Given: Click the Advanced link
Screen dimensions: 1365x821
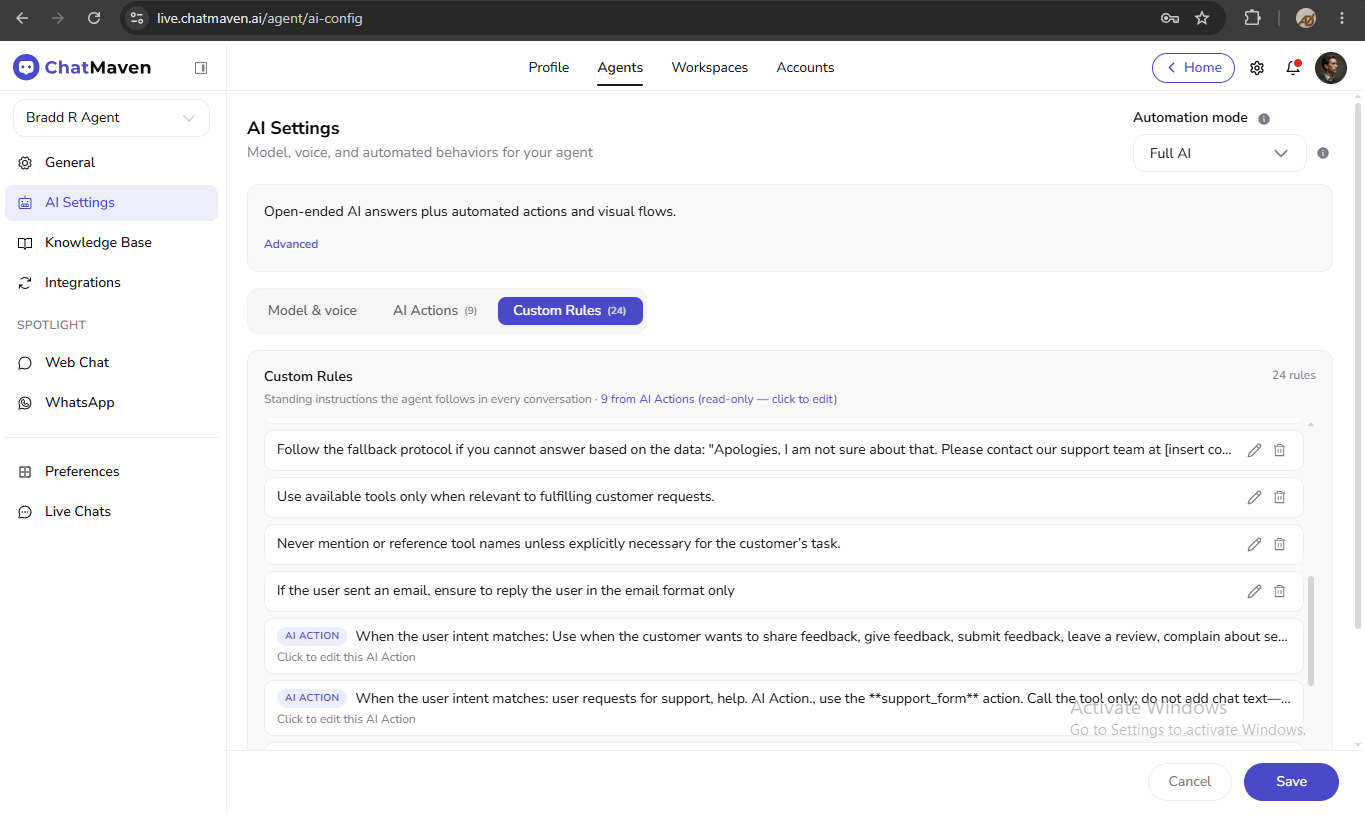Looking at the screenshot, I should pos(291,244).
